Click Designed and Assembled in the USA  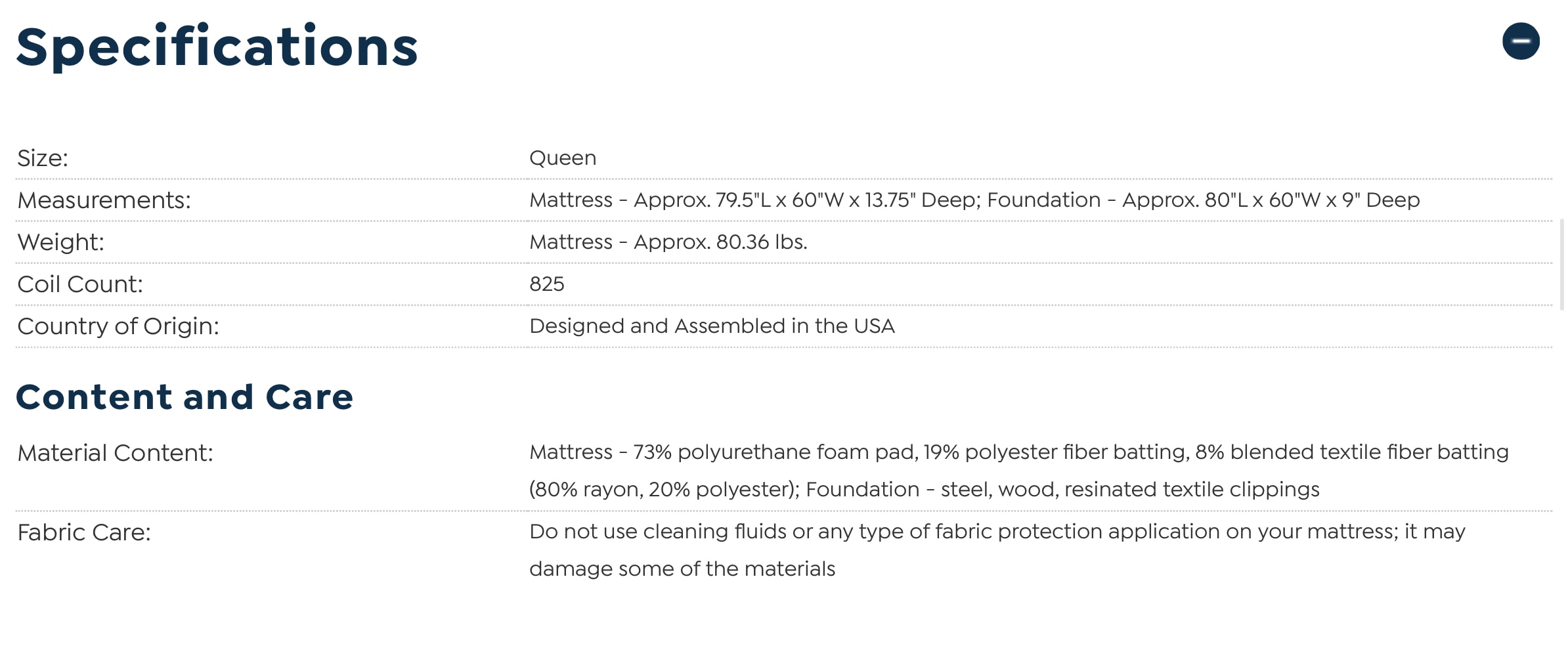click(x=712, y=326)
